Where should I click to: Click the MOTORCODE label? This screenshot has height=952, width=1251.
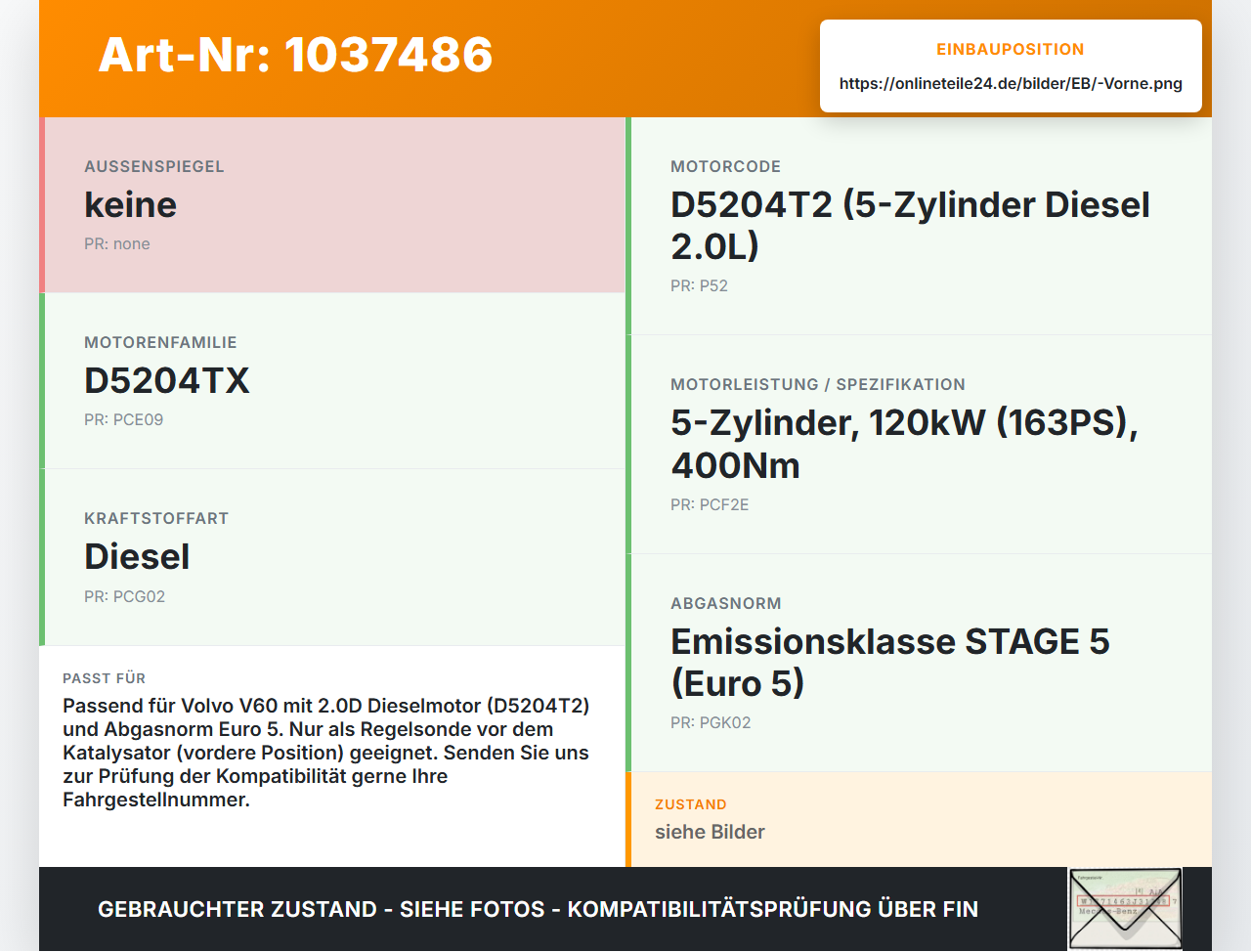[725, 167]
